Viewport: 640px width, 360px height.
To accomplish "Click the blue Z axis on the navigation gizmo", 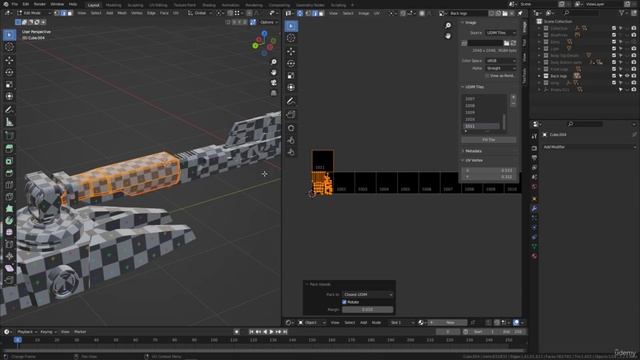I will [x=264, y=33].
